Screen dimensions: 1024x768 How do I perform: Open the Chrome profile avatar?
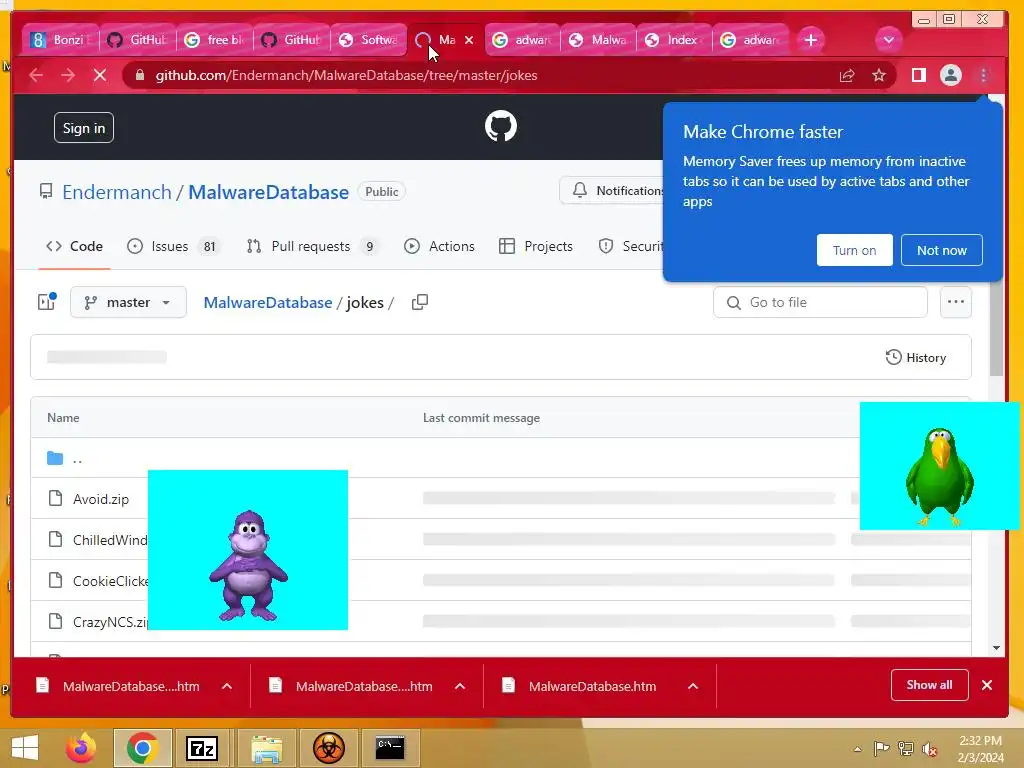pyautogui.click(x=951, y=75)
